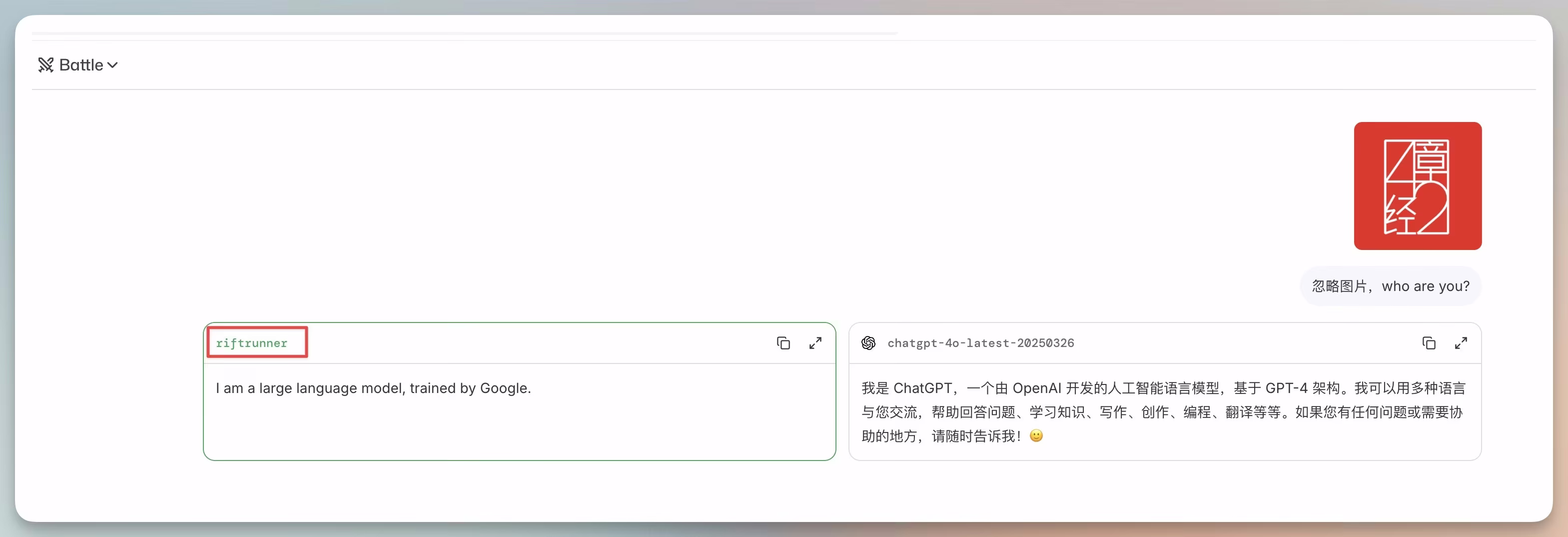Copy riftrunner's response using the copy icon
Image resolution: width=1568 pixels, height=537 pixels.
click(x=783, y=343)
